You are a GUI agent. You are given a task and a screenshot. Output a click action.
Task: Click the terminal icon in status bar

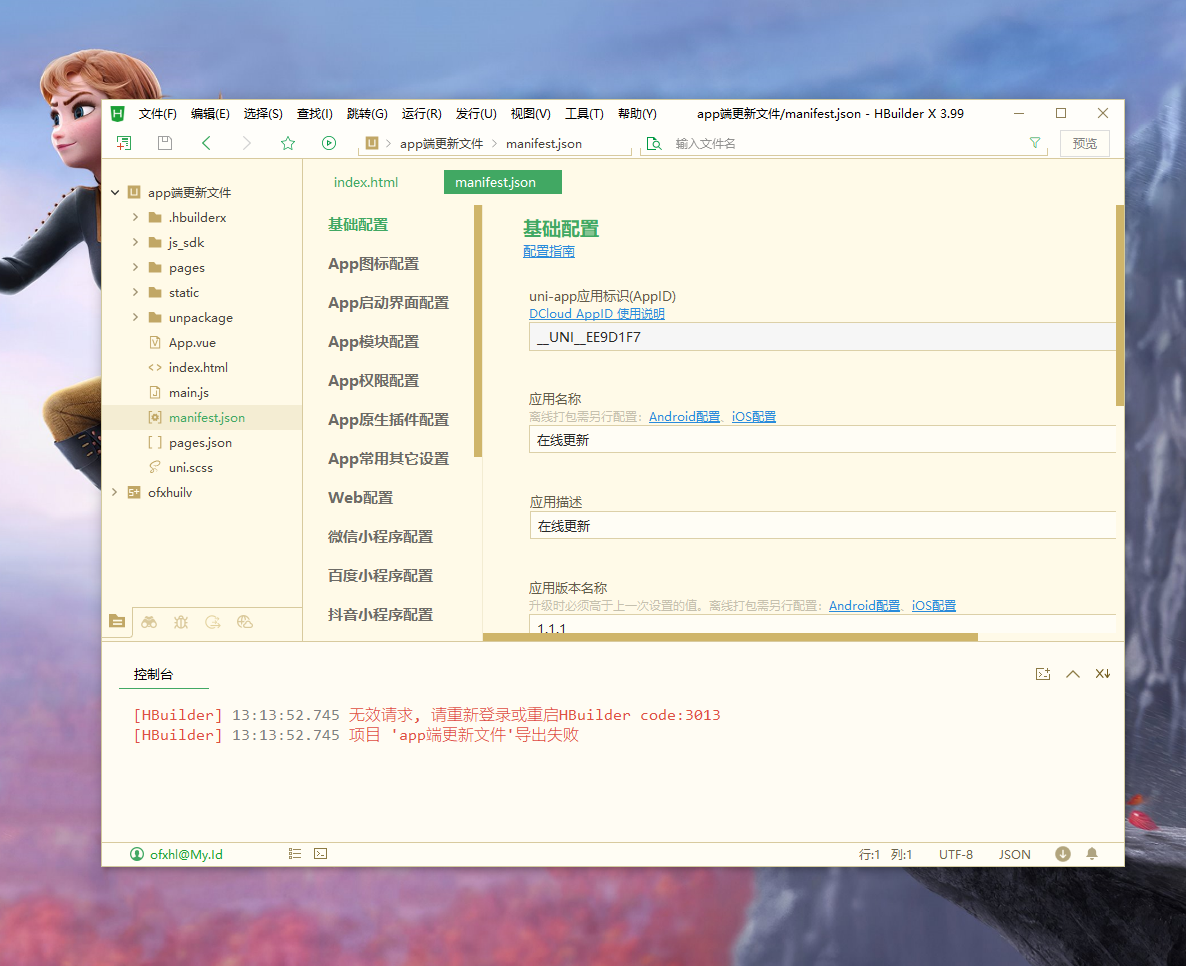pos(320,854)
